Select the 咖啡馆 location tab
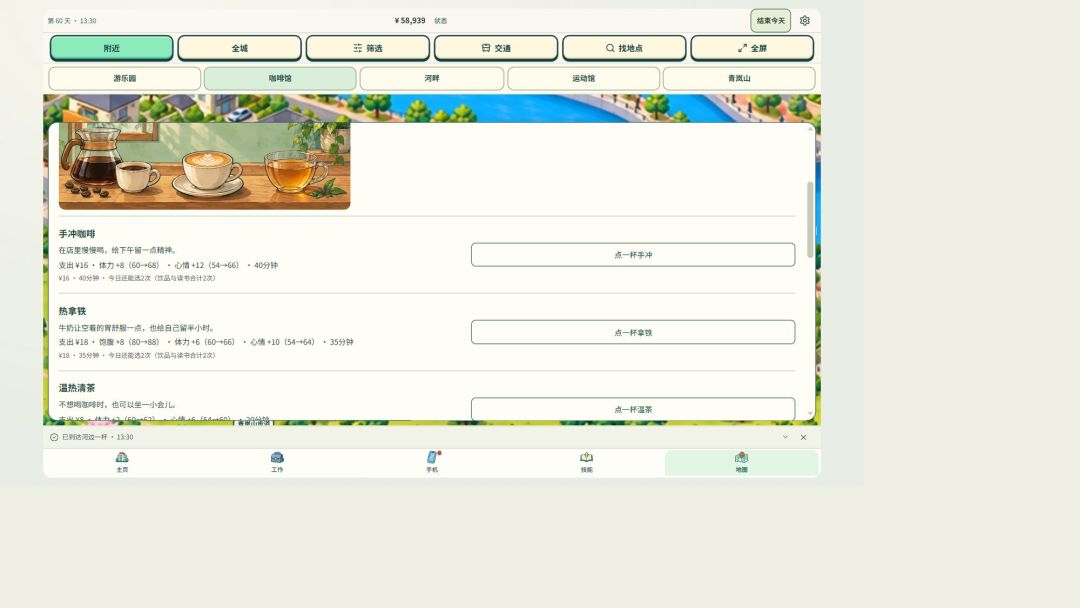1080x608 pixels. pyautogui.click(x=280, y=78)
